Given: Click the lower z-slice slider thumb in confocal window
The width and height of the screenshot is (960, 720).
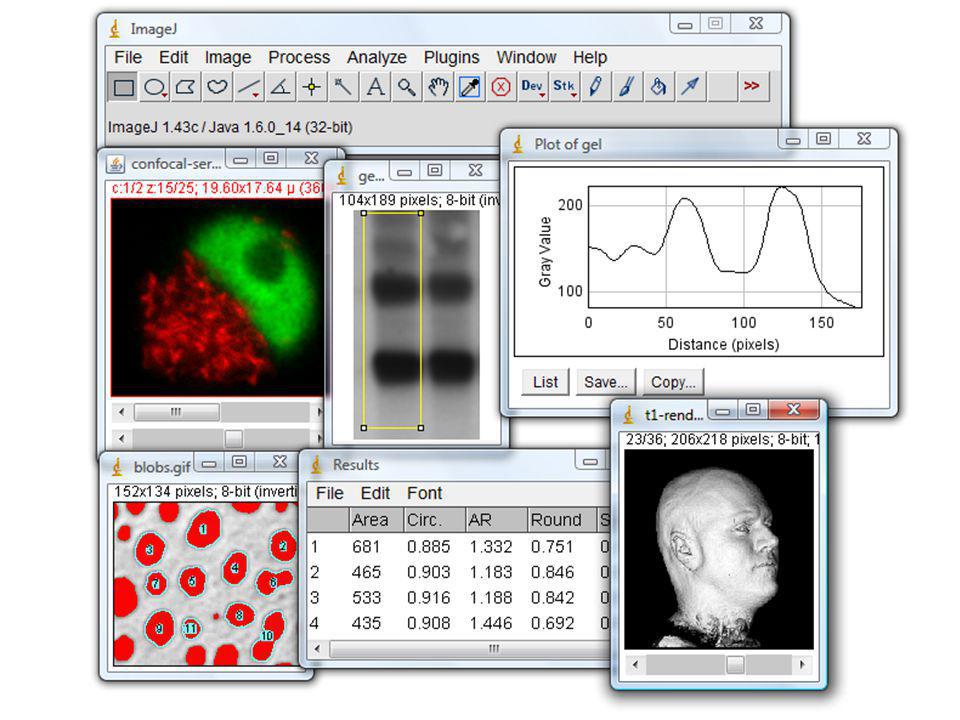Looking at the screenshot, I should coord(233,438).
